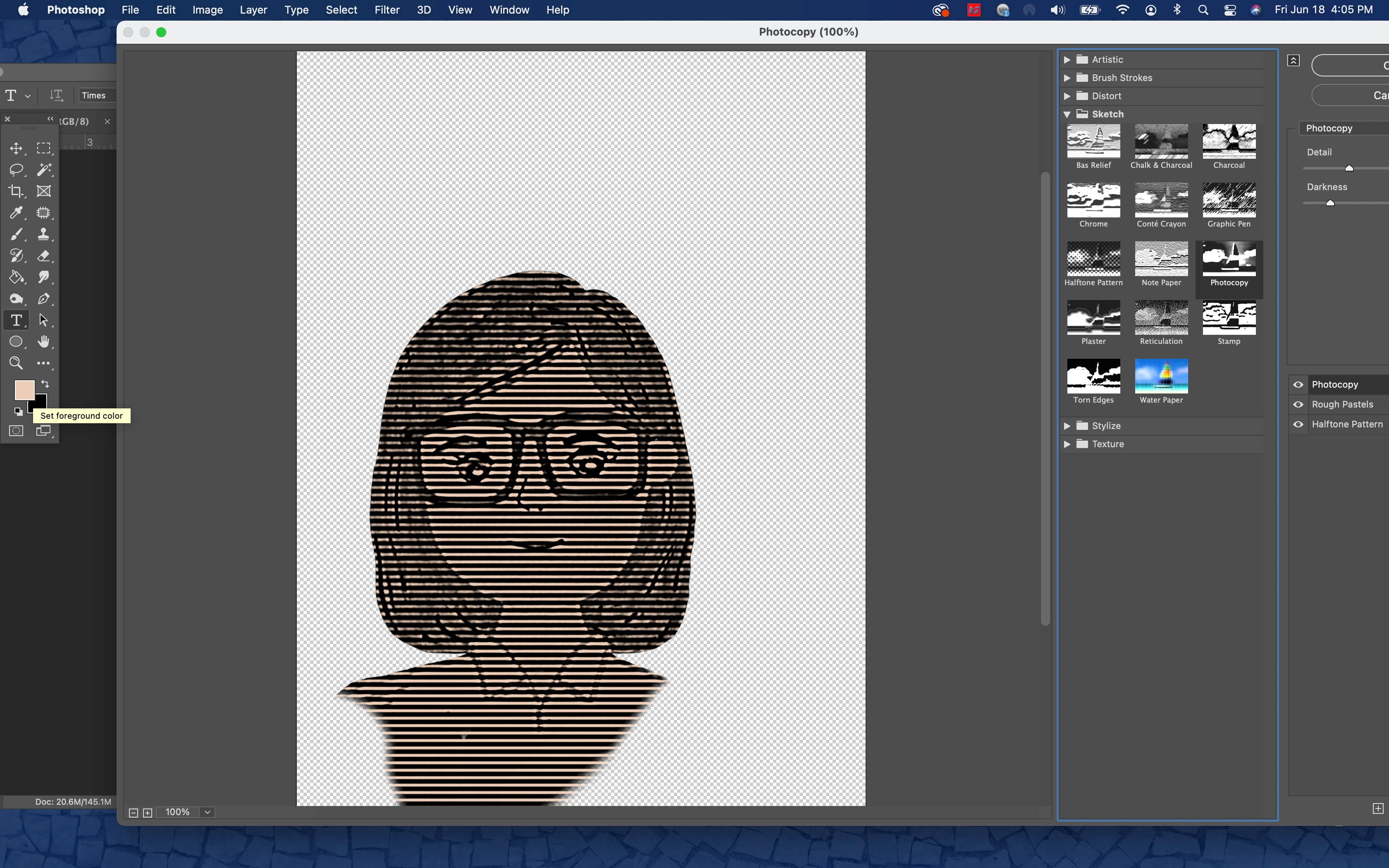Zoom out with the minus button
This screenshot has width=1389, height=868.
133,813
